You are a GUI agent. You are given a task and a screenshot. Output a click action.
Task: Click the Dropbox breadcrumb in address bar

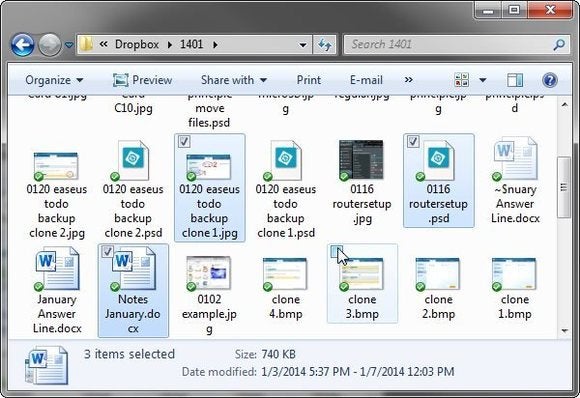click(136, 44)
